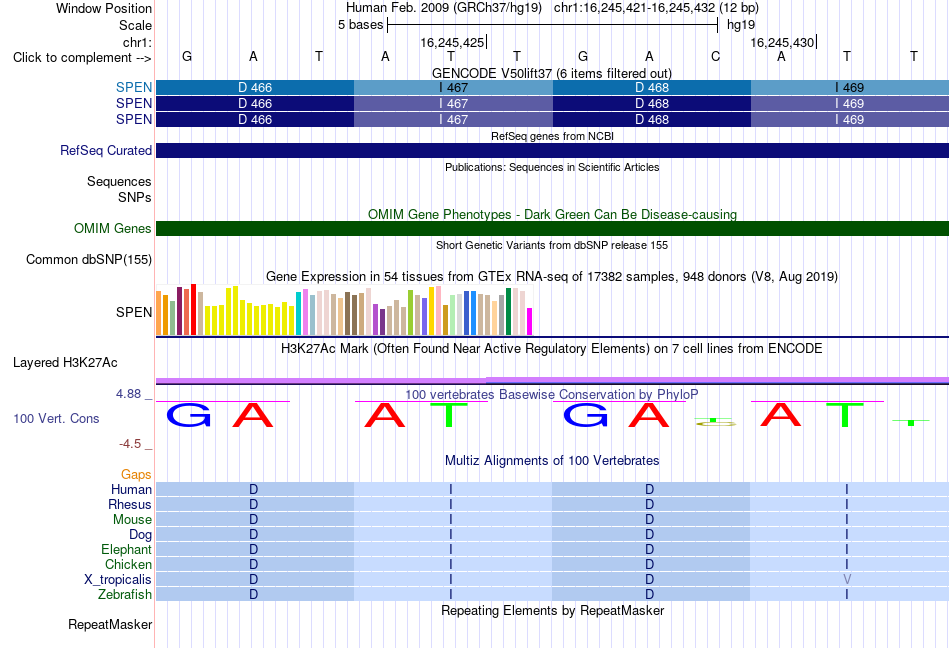This screenshot has width=950, height=648.
Task: Click the RefSeq genes from NCBI title
Action: point(553,136)
